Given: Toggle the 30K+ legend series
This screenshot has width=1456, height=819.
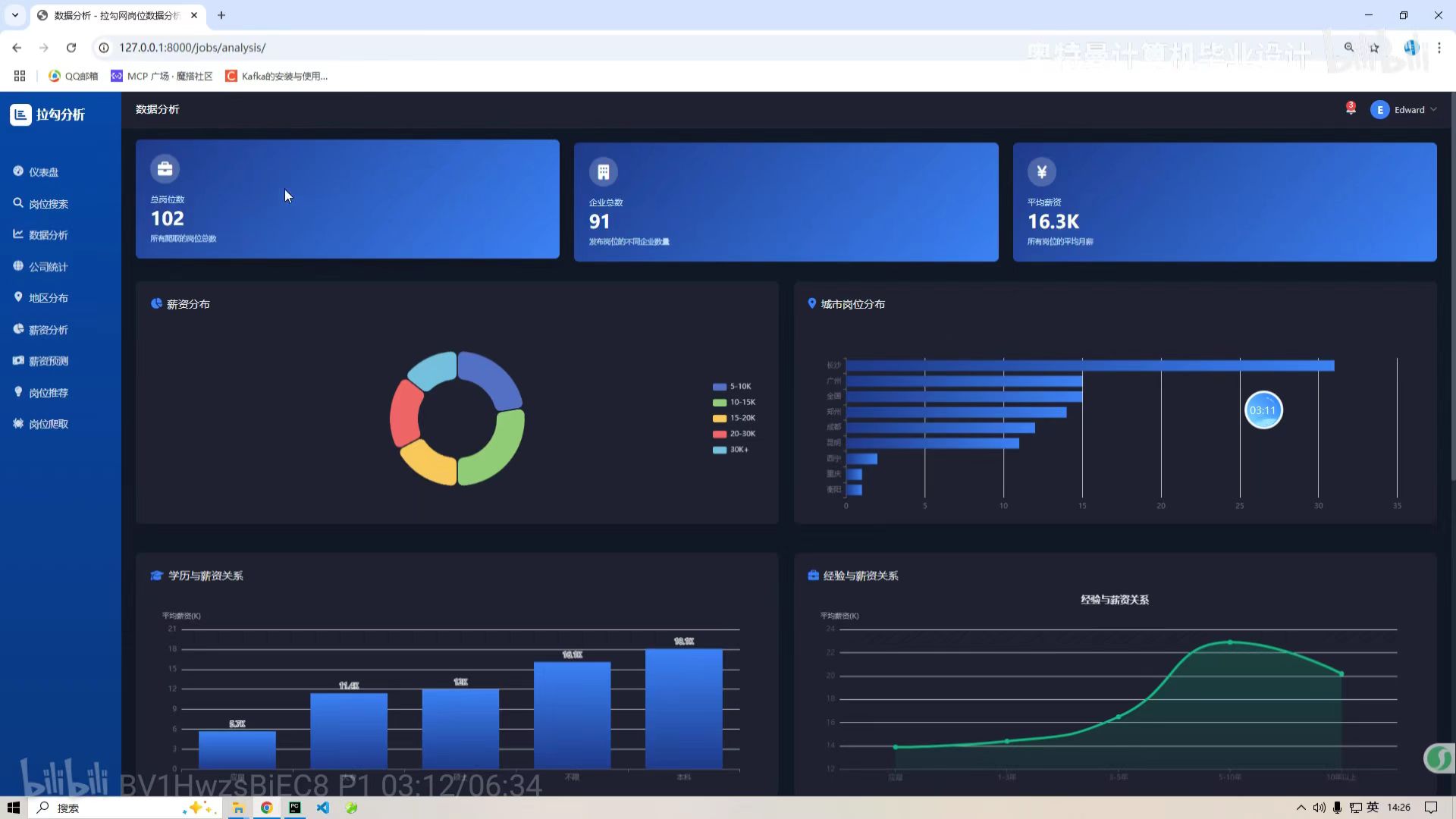Looking at the screenshot, I should 731,450.
